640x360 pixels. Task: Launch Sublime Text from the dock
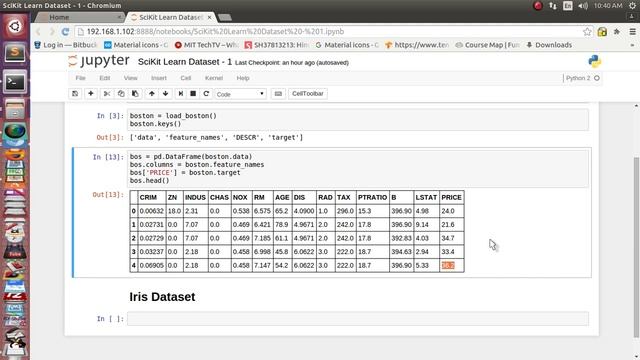point(15,53)
